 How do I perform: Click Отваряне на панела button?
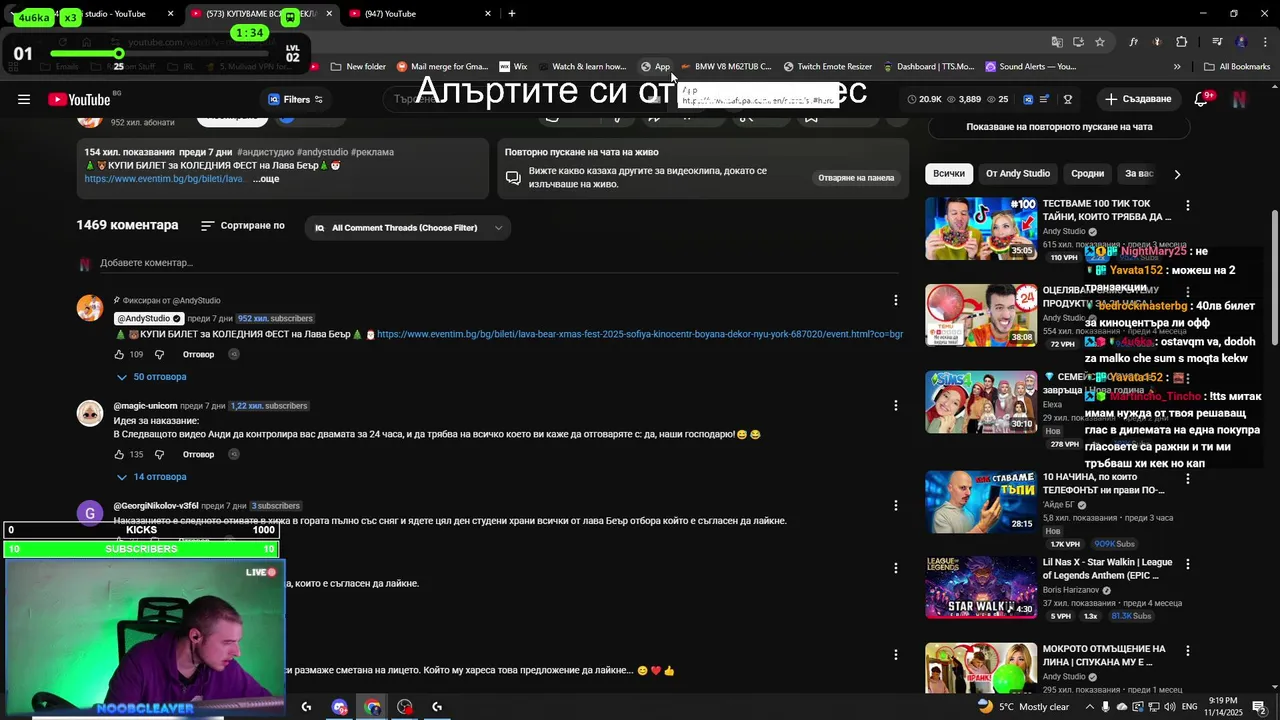[x=856, y=178]
